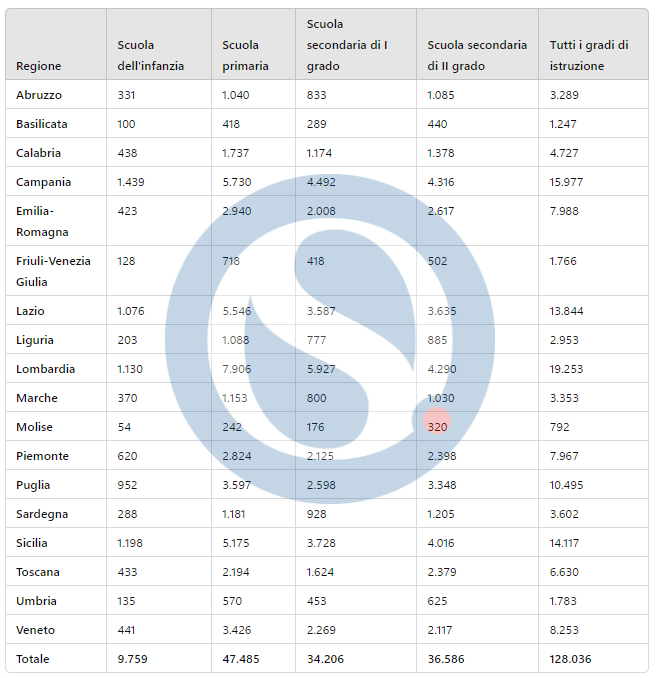Select the Totale row label
The image size is (659, 678).
(33, 659)
